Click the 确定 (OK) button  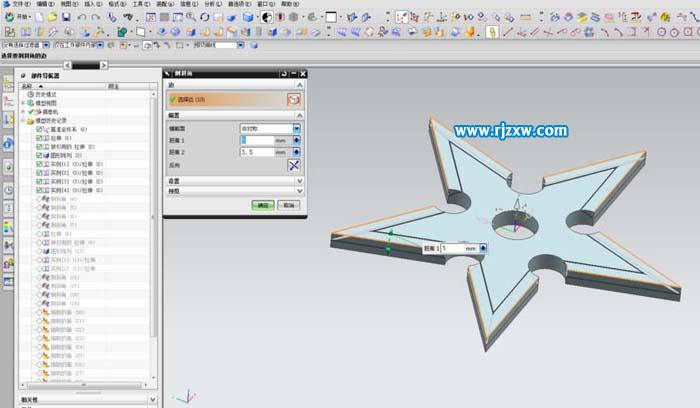tap(263, 204)
